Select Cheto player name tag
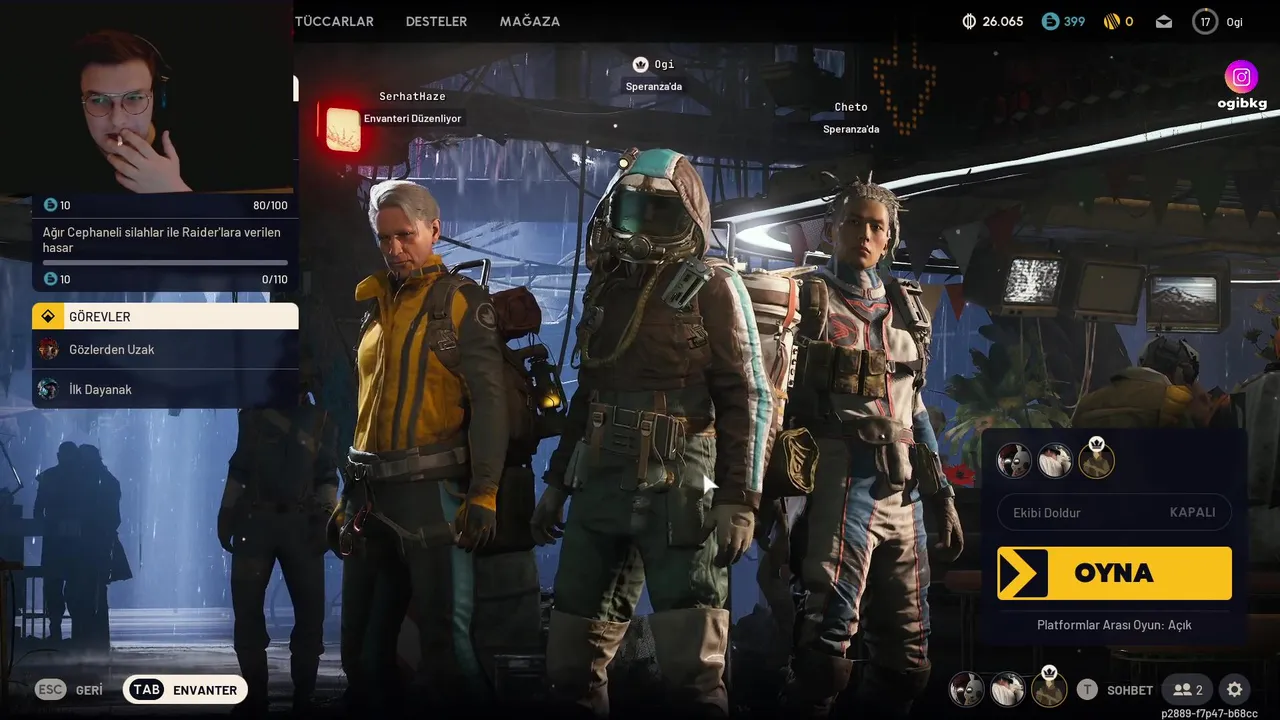This screenshot has height=720, width=1280. [851, 107]
